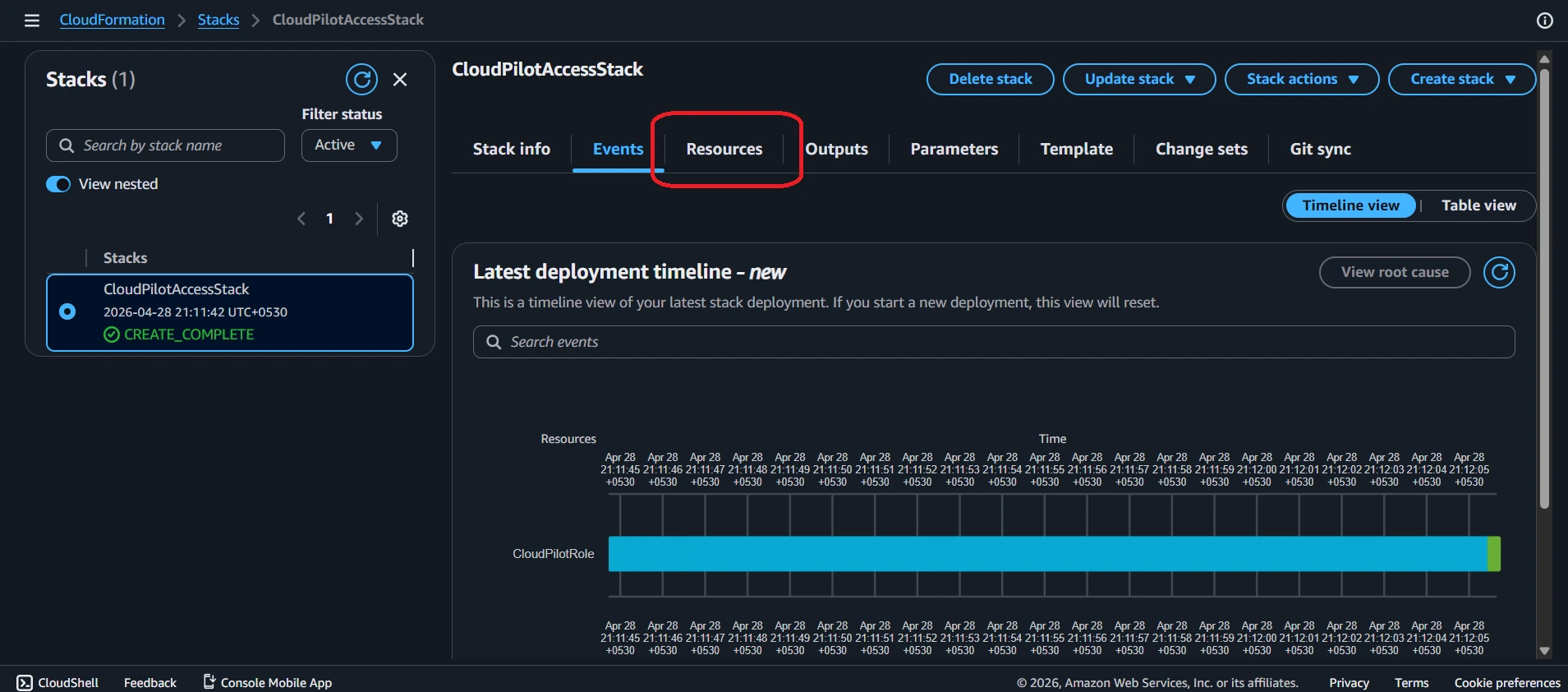The image size is (1568, 692).
Task: Click page number 1 in pagination
Action: 329,219
